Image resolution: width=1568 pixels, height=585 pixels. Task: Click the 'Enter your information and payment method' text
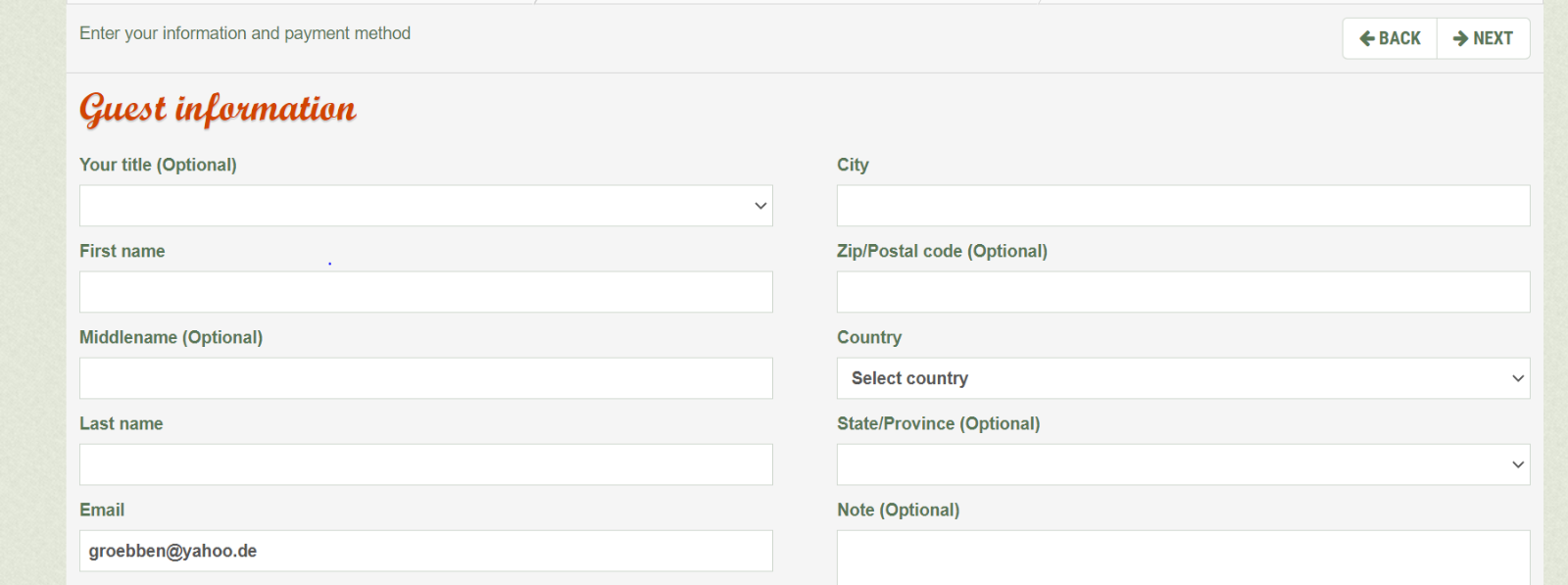245,33
